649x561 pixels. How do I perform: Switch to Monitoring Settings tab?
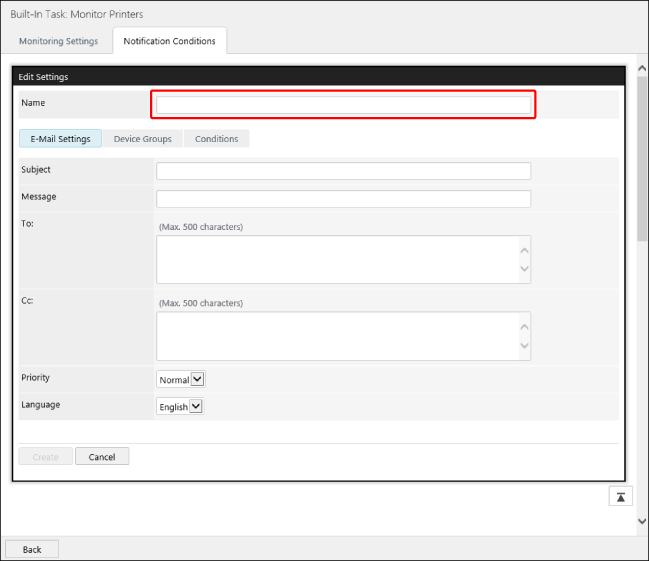[x=58, y=41]
